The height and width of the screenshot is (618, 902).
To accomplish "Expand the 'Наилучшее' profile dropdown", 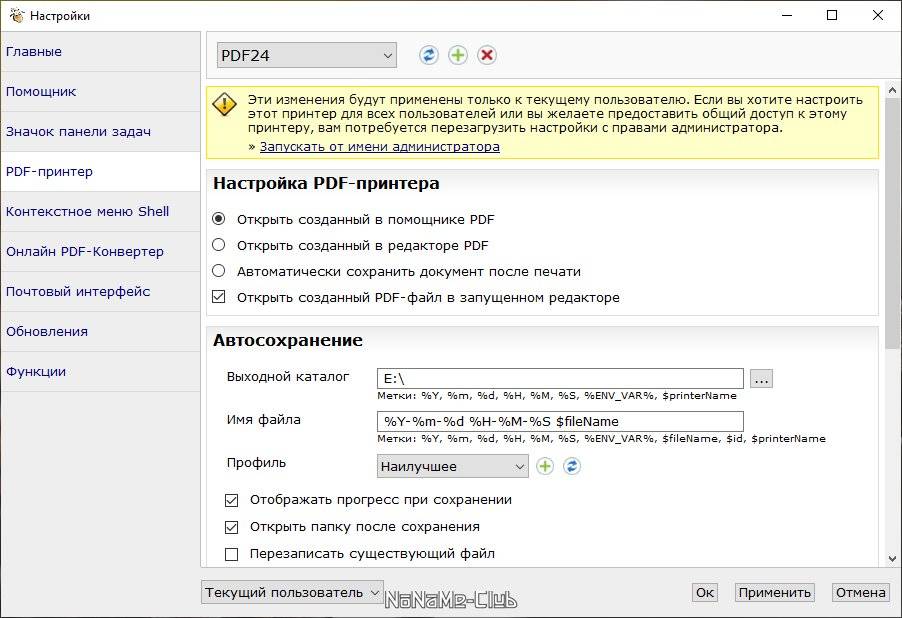I will pyautogui.click(x=452, y=466).
